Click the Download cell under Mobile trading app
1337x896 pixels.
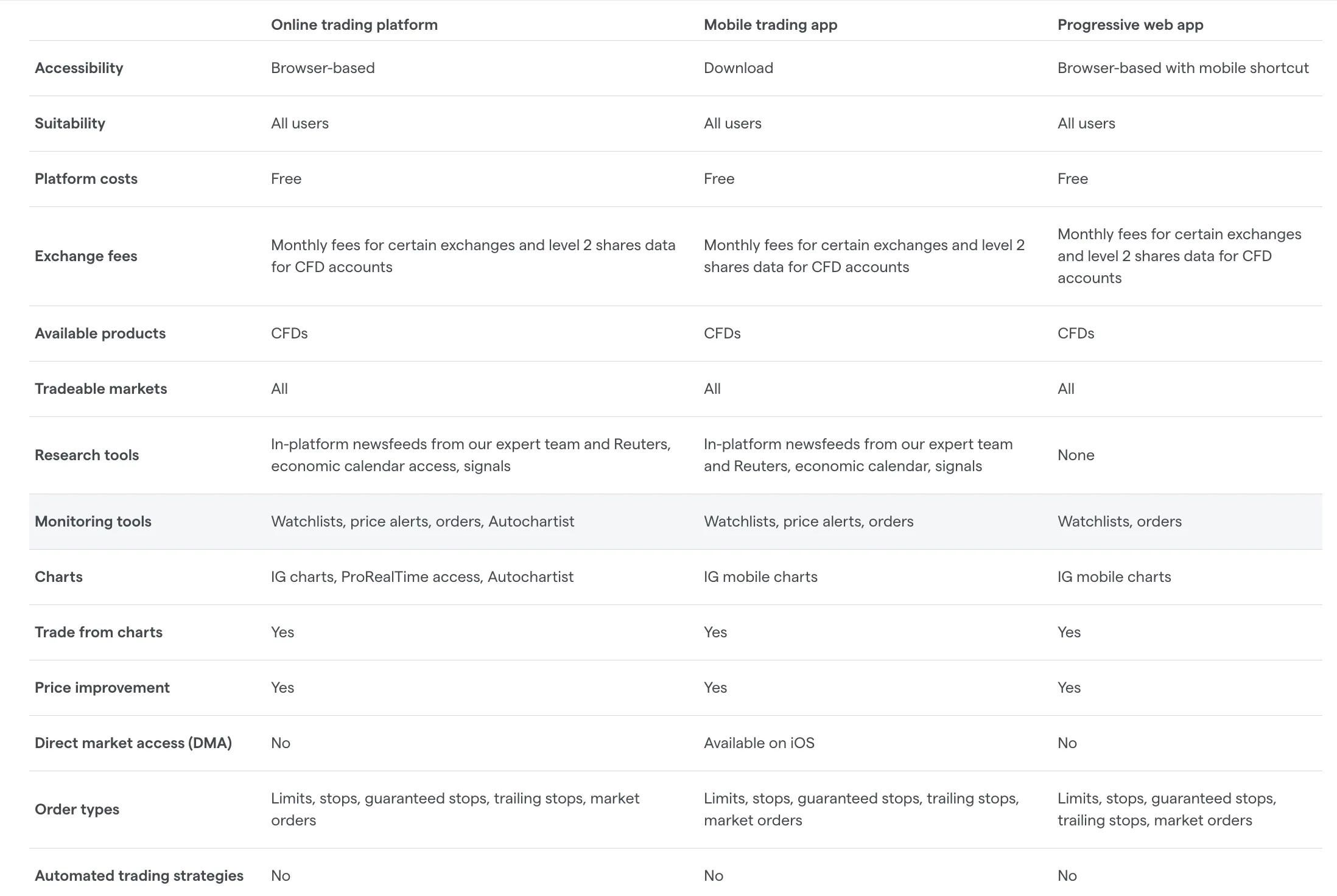738,68
